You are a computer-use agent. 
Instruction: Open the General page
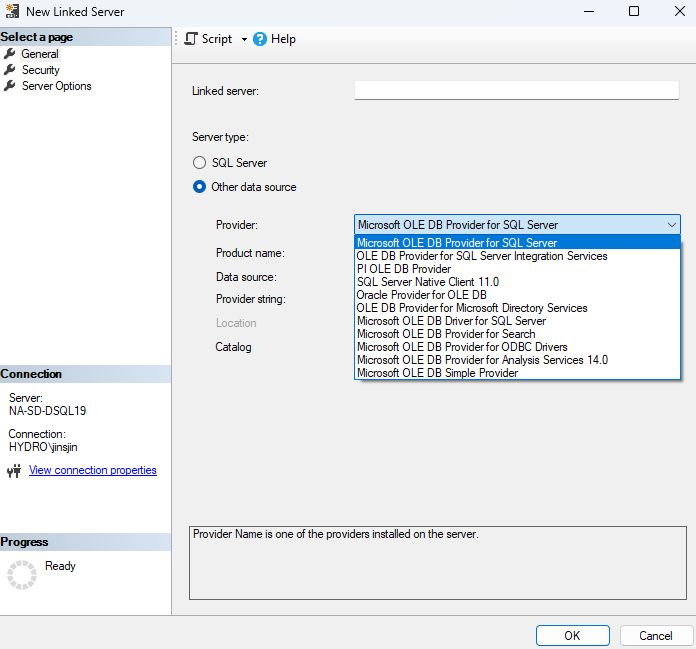[40, 54]
